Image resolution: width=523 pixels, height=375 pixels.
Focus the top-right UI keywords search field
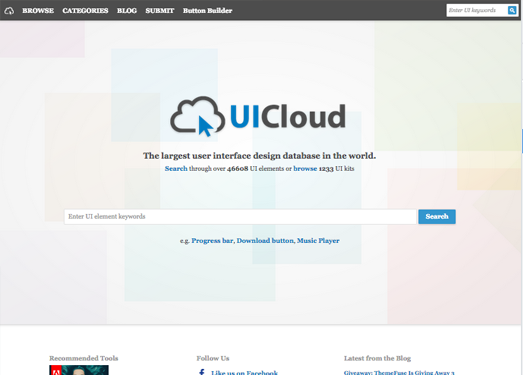pos(477,10)
